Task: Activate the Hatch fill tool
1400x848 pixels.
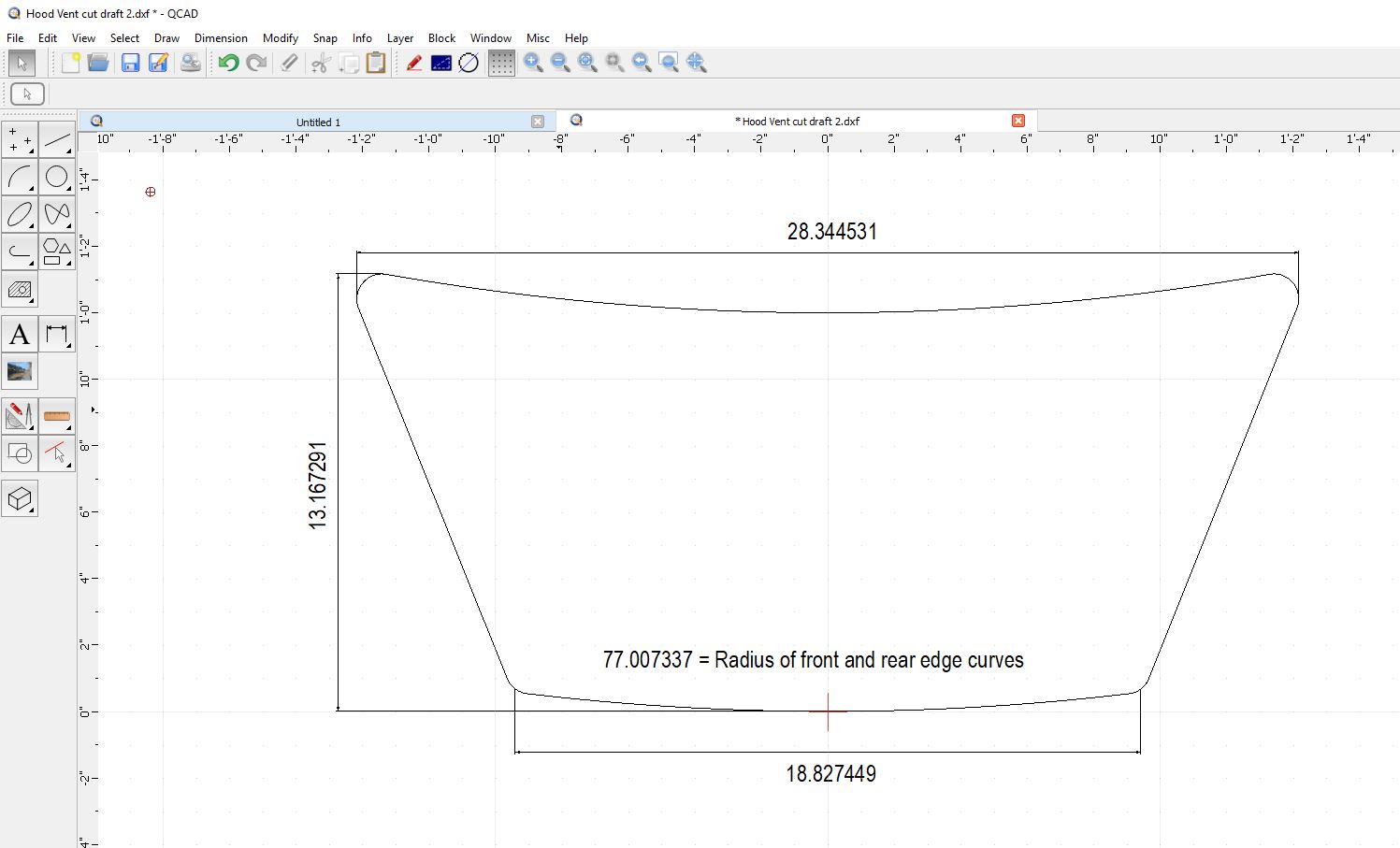Action: pyautogui.click(x=20, y=290)
